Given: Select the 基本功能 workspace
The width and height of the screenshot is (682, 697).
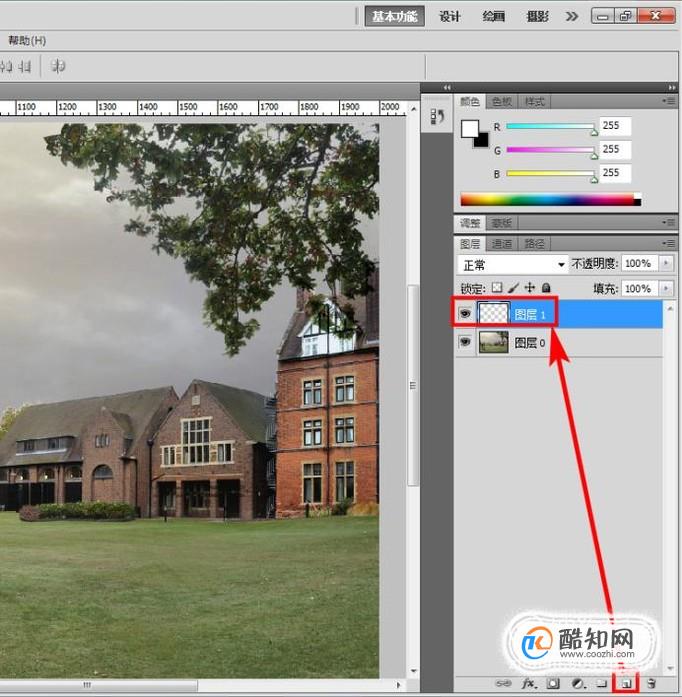Looking at the screenshot, I should point(394,16).
